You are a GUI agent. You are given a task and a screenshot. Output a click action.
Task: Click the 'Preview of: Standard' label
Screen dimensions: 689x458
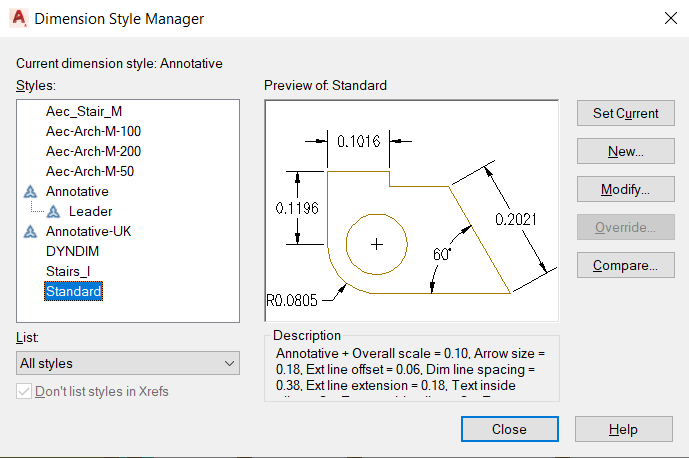click(x=325, y=85)
